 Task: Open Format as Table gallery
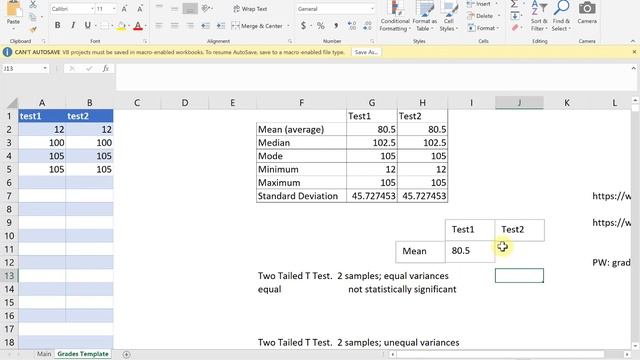[424, 16]
